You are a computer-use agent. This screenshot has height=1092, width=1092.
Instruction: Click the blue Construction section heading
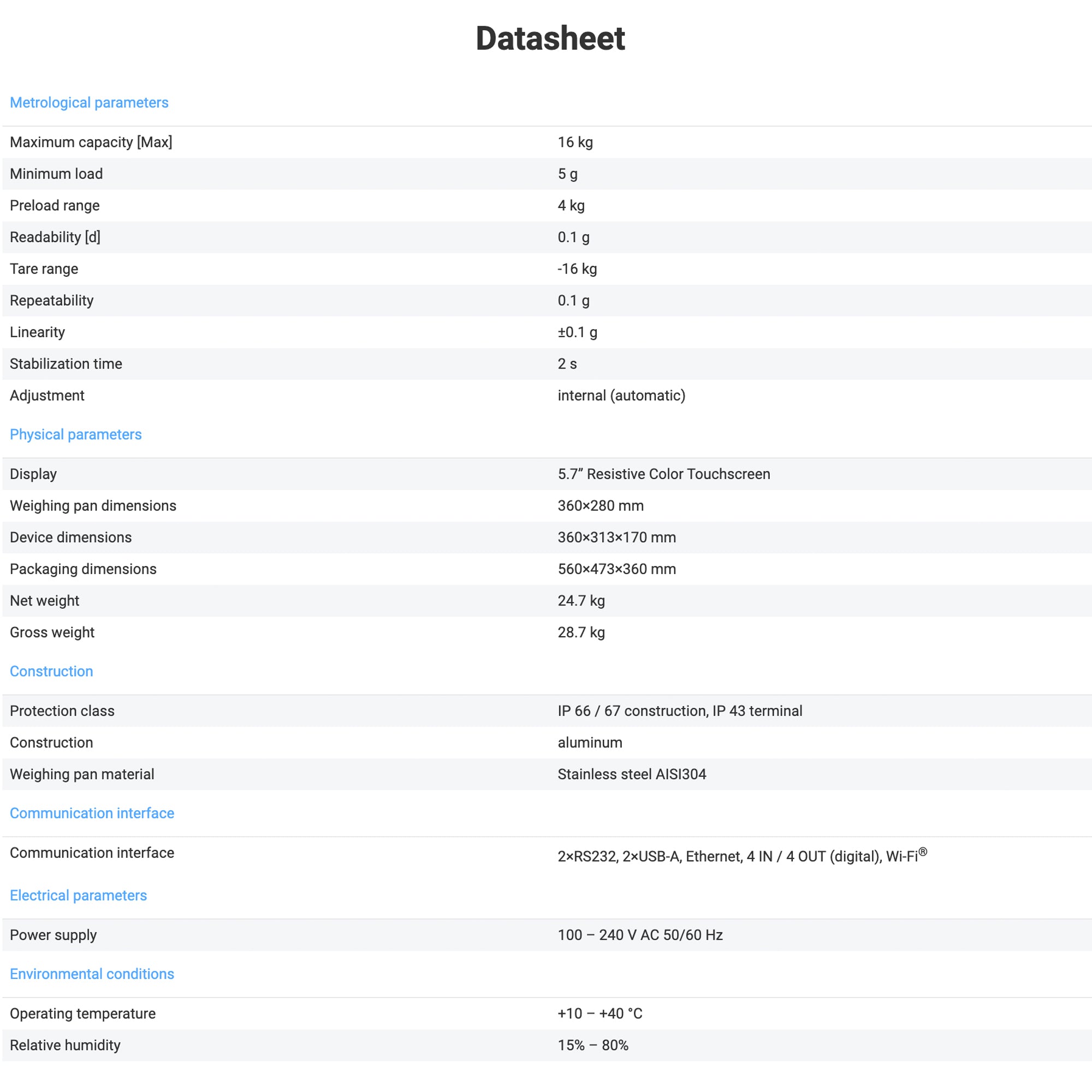pos(51,671)
